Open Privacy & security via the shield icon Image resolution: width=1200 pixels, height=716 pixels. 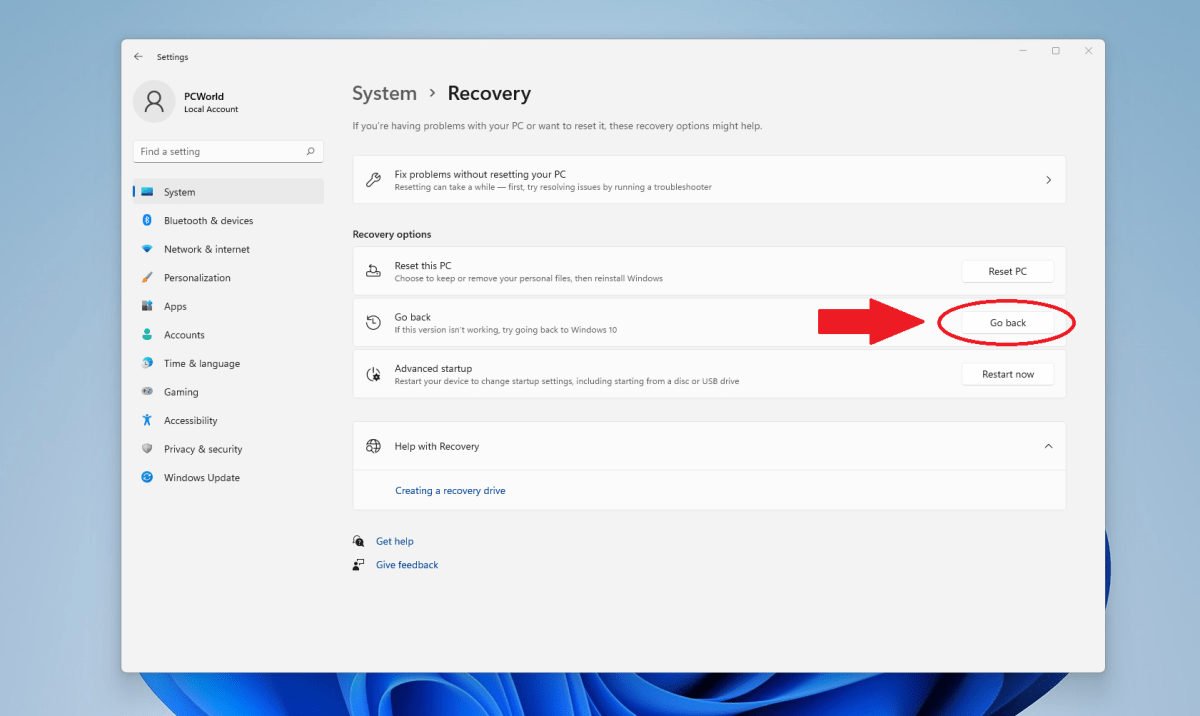(x=148, y=448)
